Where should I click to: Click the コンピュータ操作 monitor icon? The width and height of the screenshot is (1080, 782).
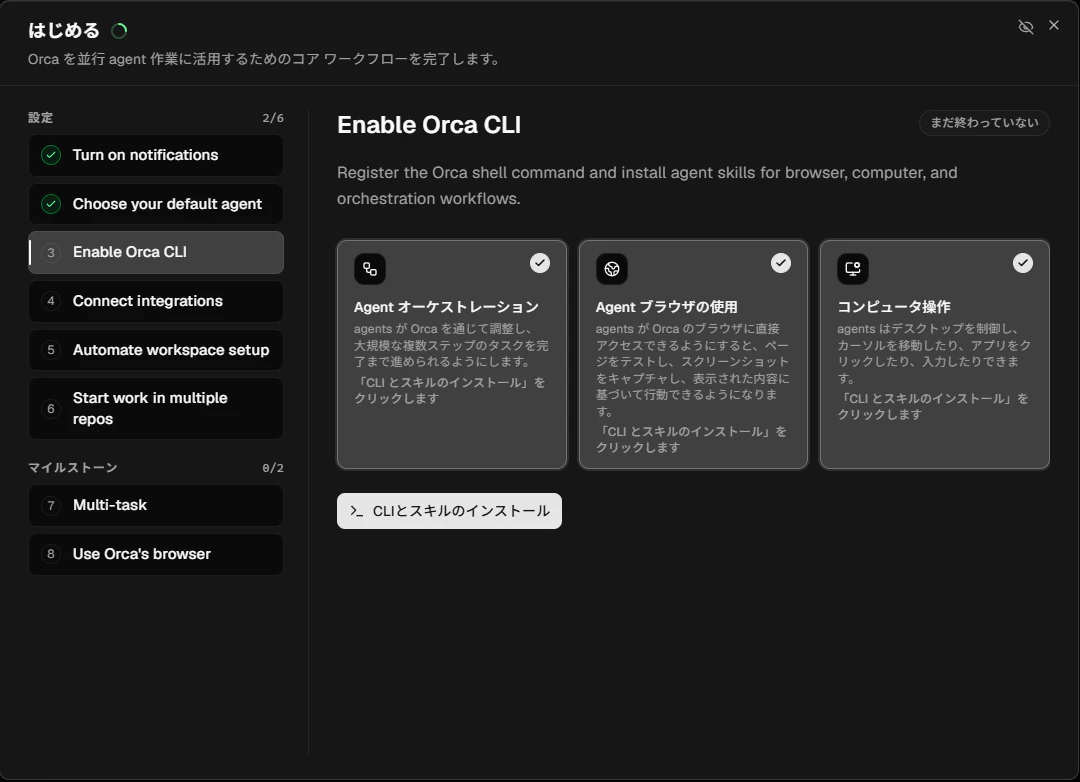[853, 269]
